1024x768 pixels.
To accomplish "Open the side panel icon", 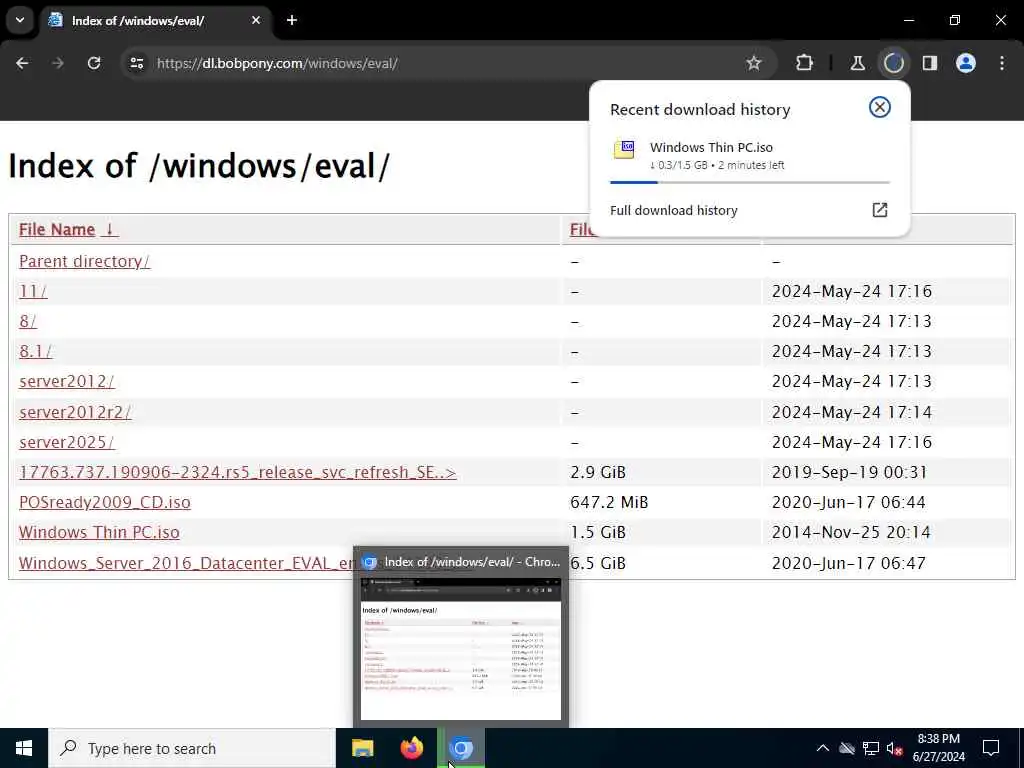I will pos(929,63).
